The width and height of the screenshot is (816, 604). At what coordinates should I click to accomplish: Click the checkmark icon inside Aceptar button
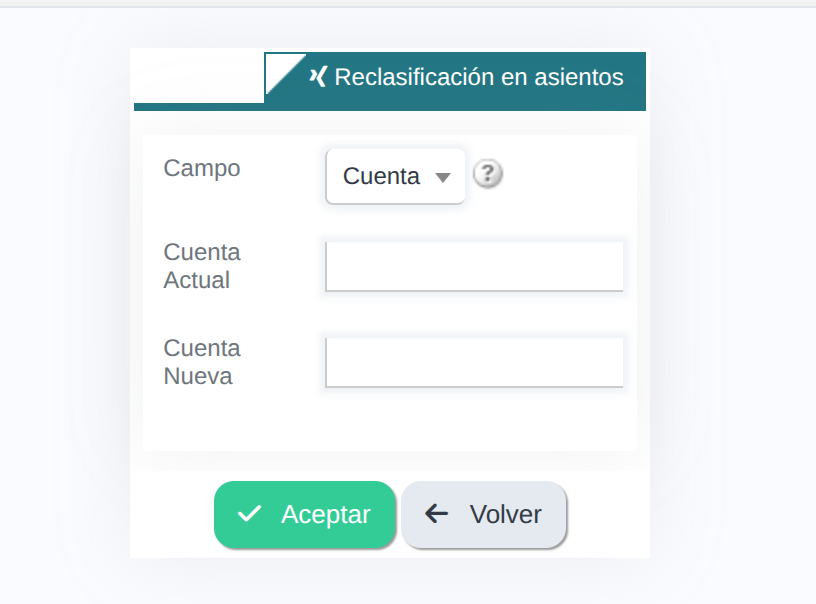[249, 514]
